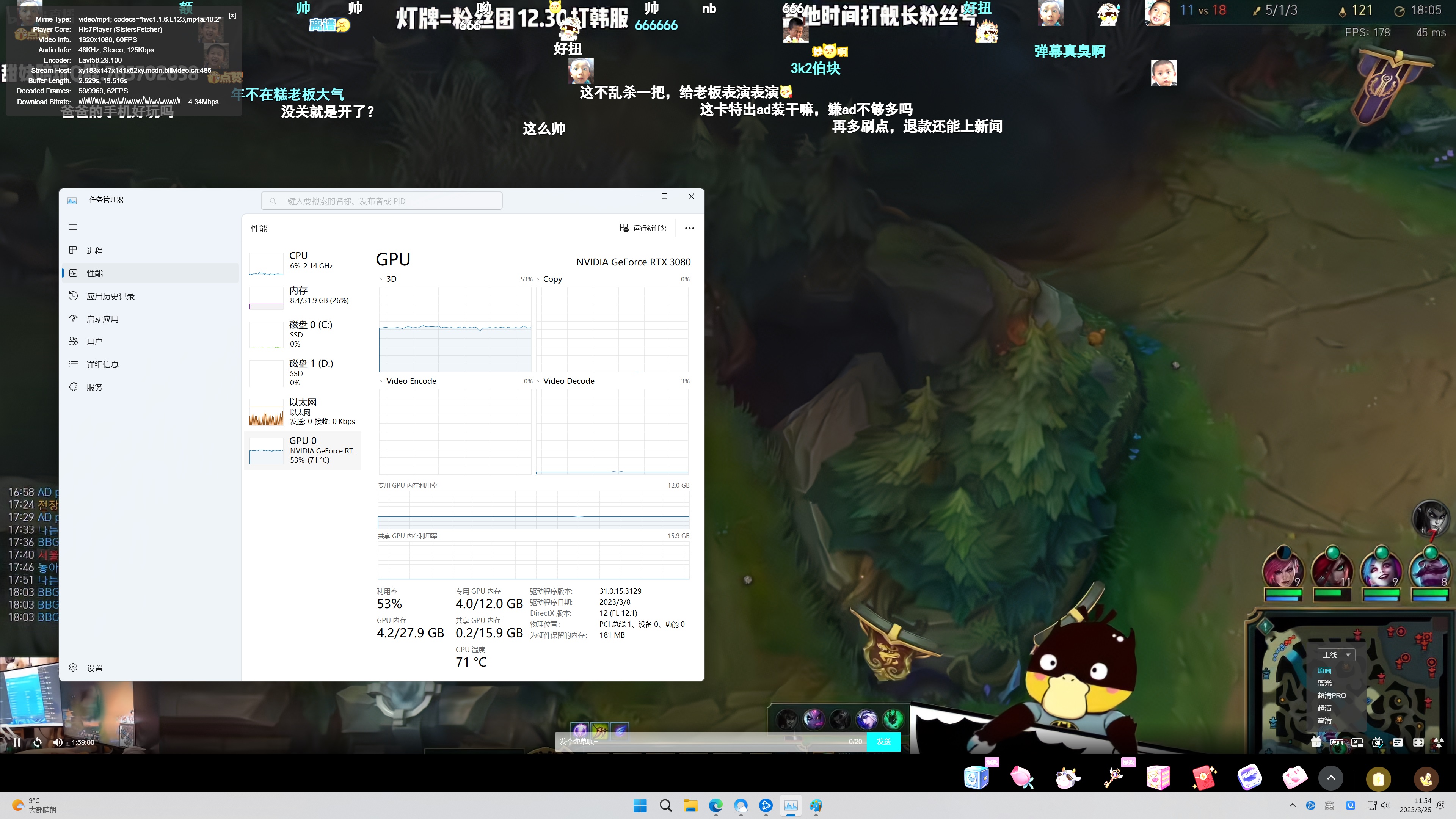Open 进程 tab in Task Manager
This screenshot has width=1456, height=819.
point(94,250)
